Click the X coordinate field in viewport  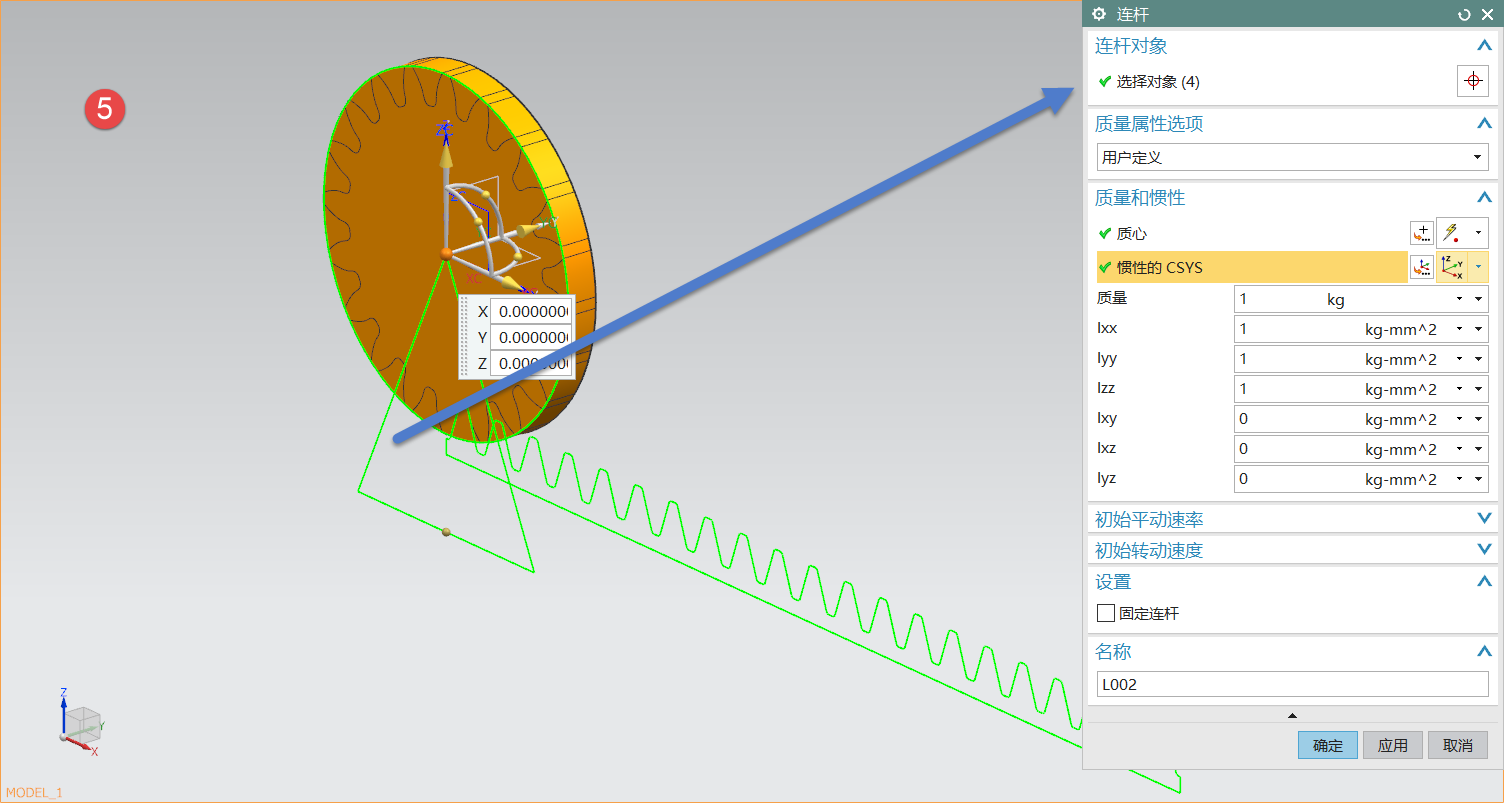click(x=531, y=311)
